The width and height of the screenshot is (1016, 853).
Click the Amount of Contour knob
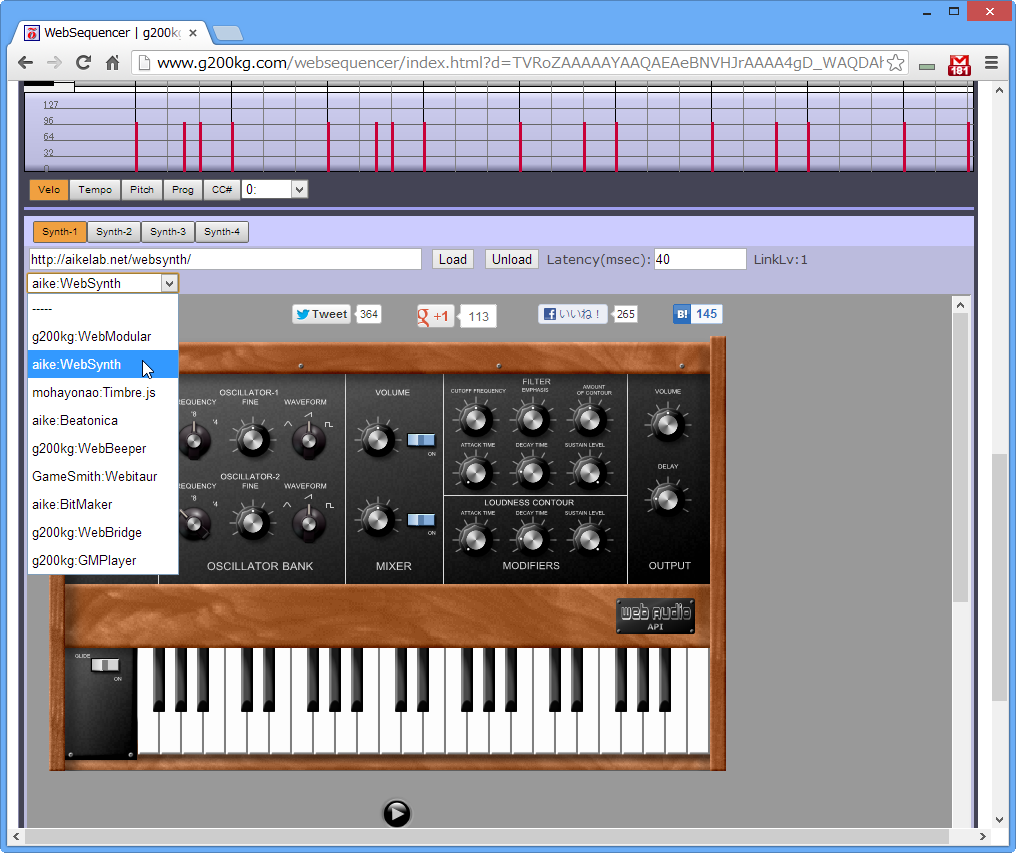click(x=589, y=419)
